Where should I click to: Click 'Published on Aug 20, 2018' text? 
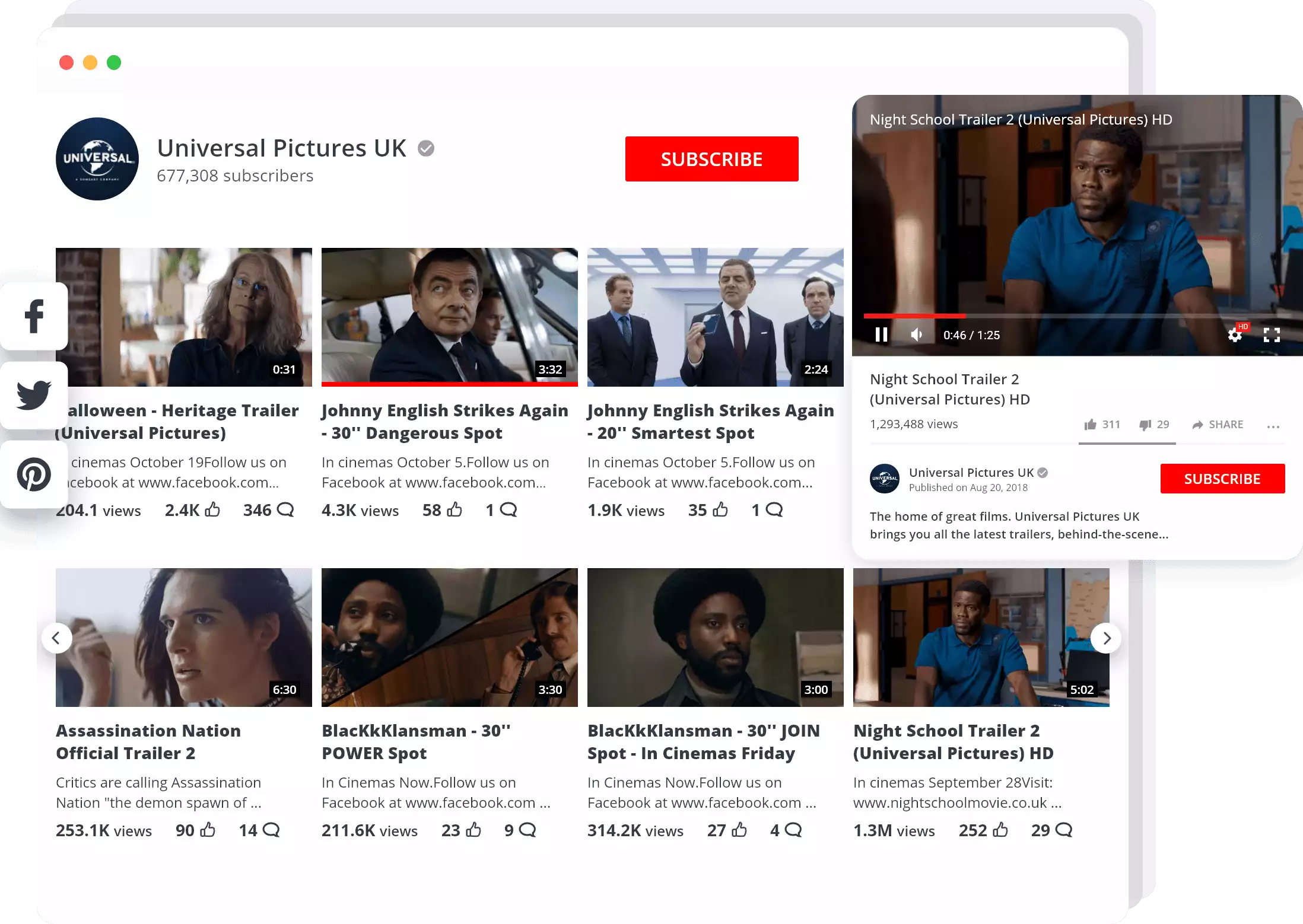pos(968,488)
